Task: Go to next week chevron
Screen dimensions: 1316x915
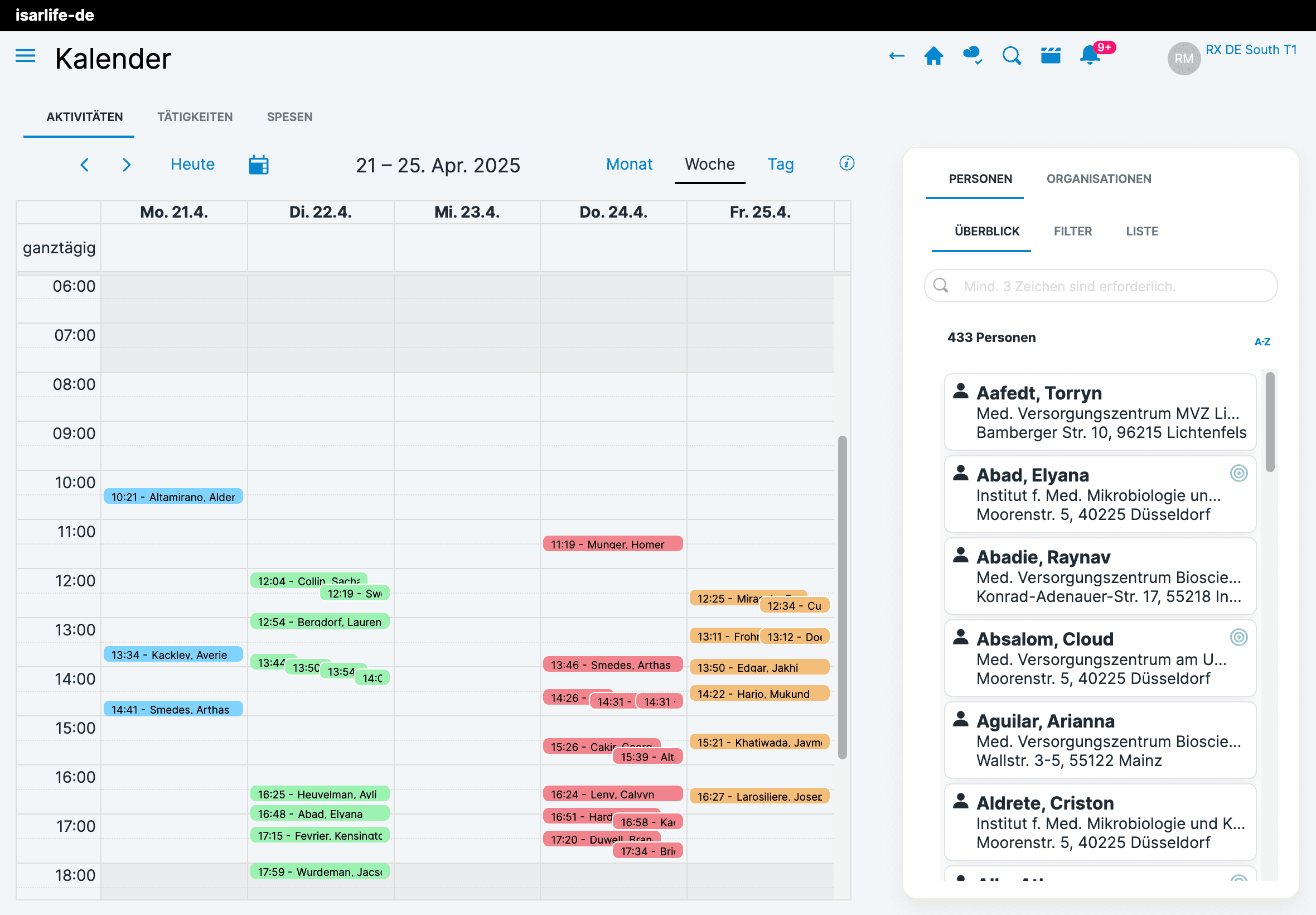Action: tap(127, 165)
